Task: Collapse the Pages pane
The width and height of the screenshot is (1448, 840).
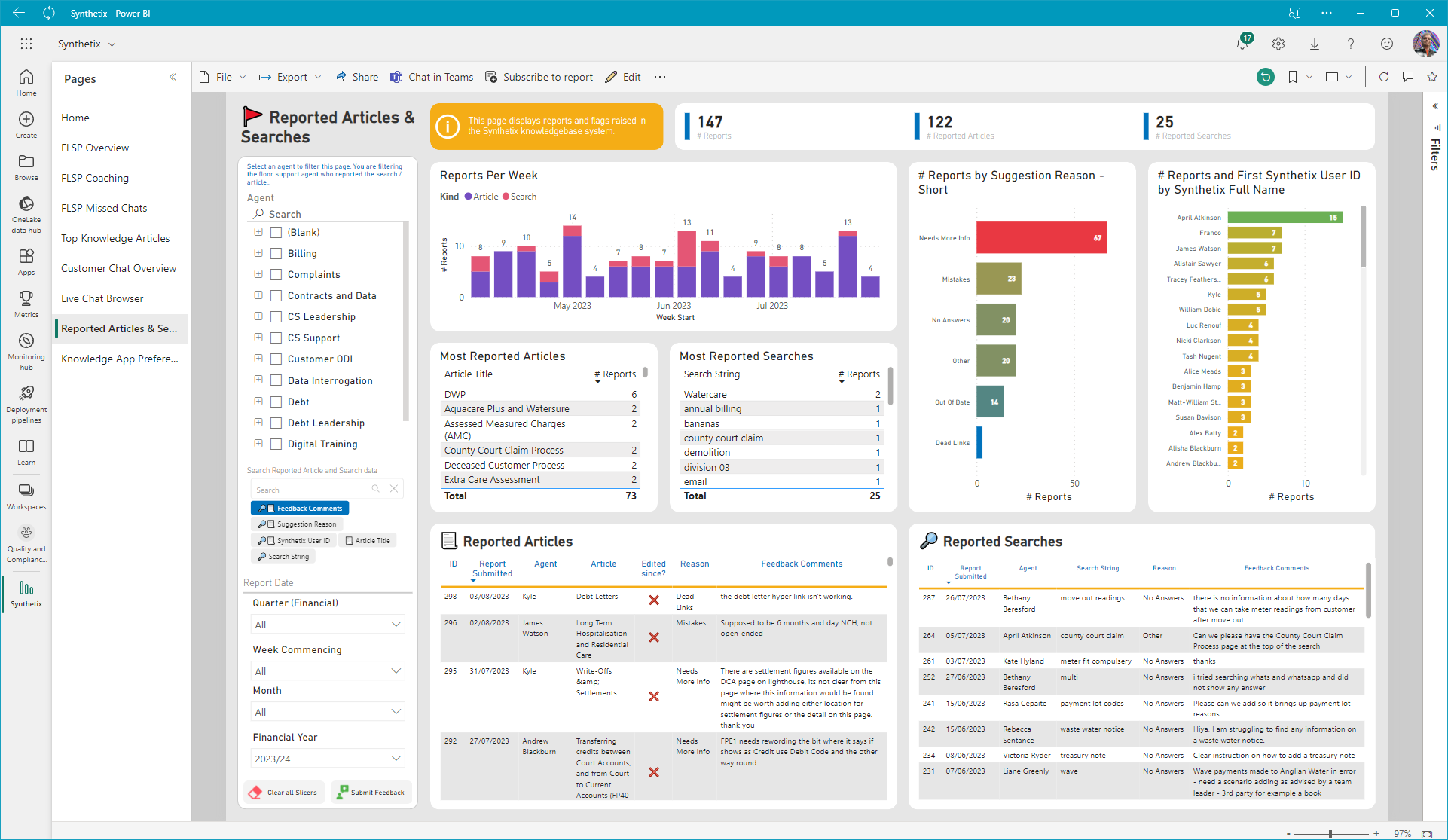Action: coord(173,77)
